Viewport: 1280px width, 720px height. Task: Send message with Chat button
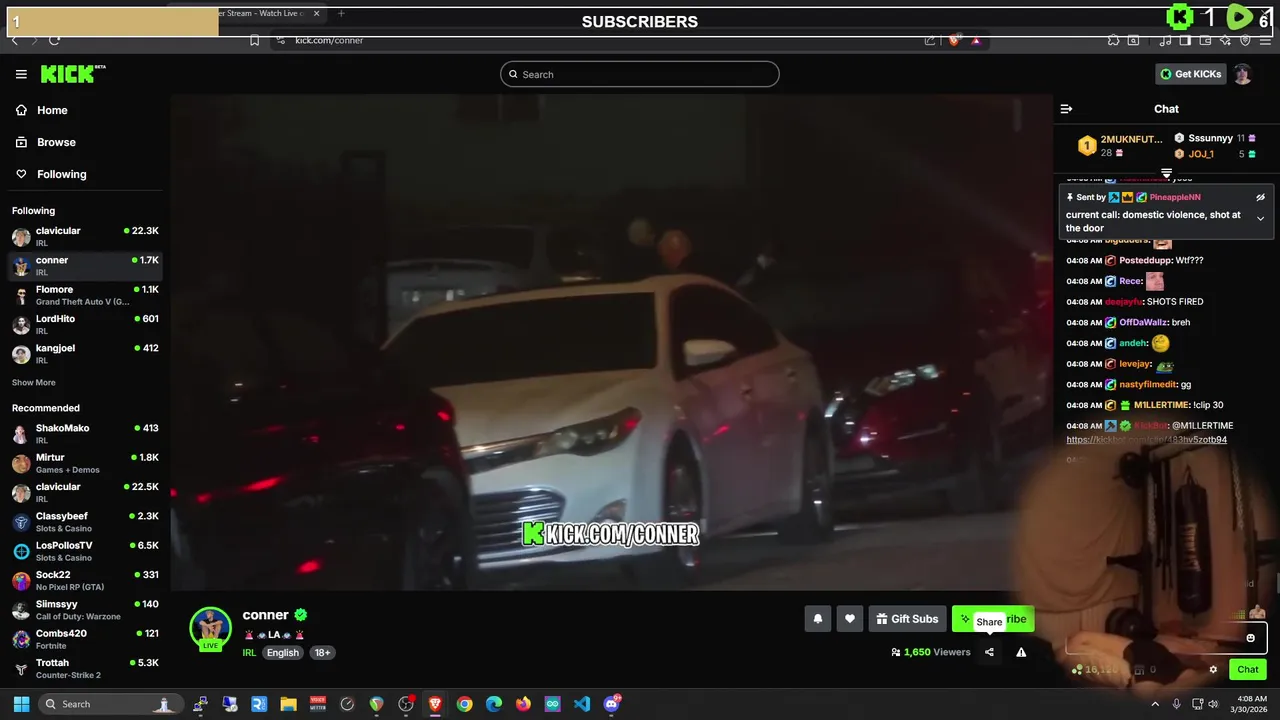coord(1248,670)
